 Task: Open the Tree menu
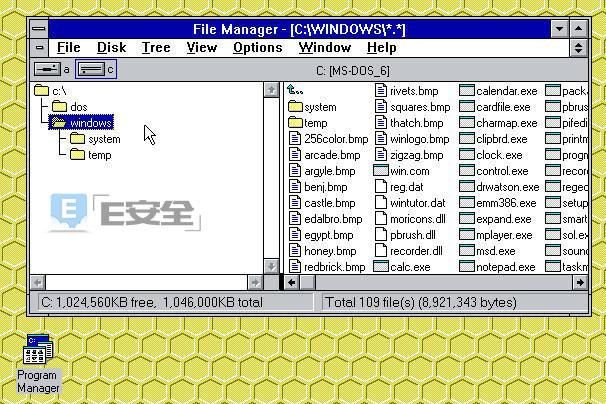coord(156,48)
